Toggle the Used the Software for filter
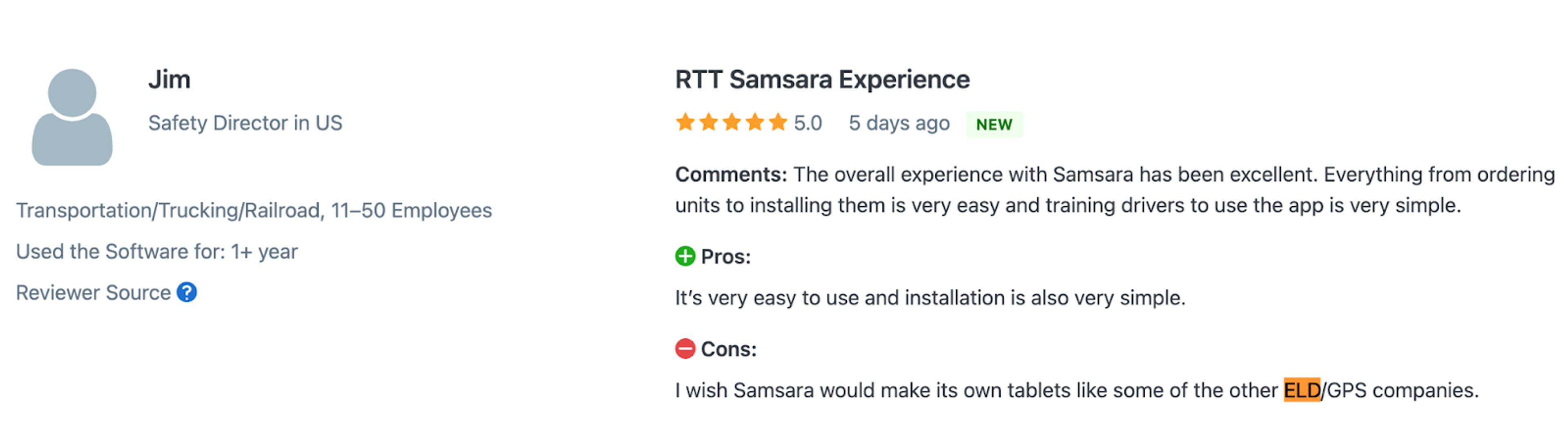Screen dimensions: 1568x439 (x=156, y=252)
